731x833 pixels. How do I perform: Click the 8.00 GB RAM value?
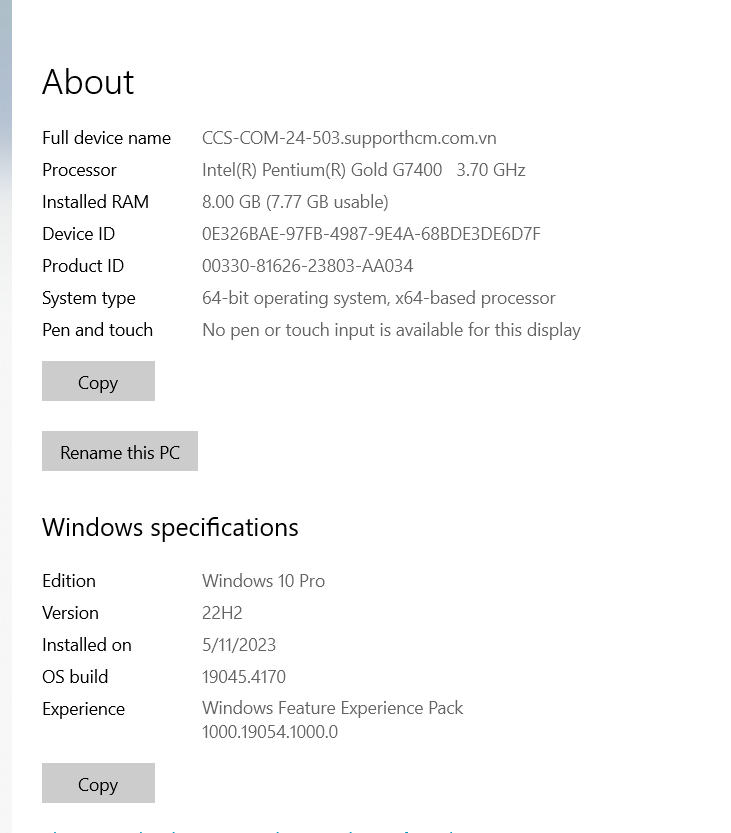[x=295, y=202]
